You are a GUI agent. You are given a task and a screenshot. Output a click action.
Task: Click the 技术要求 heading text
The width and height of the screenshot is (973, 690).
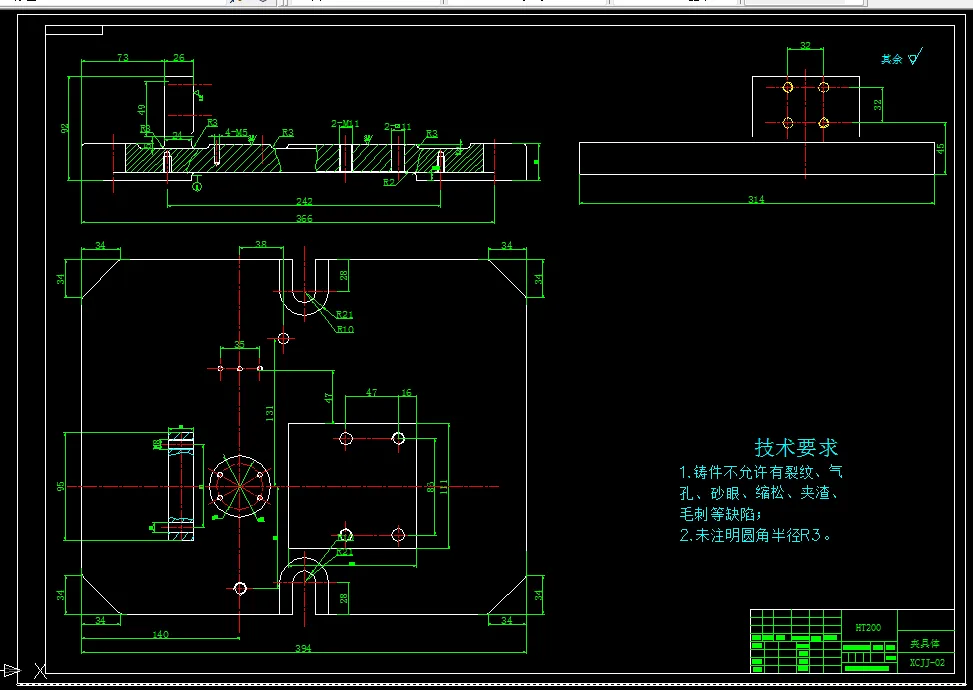coord(796,447)
